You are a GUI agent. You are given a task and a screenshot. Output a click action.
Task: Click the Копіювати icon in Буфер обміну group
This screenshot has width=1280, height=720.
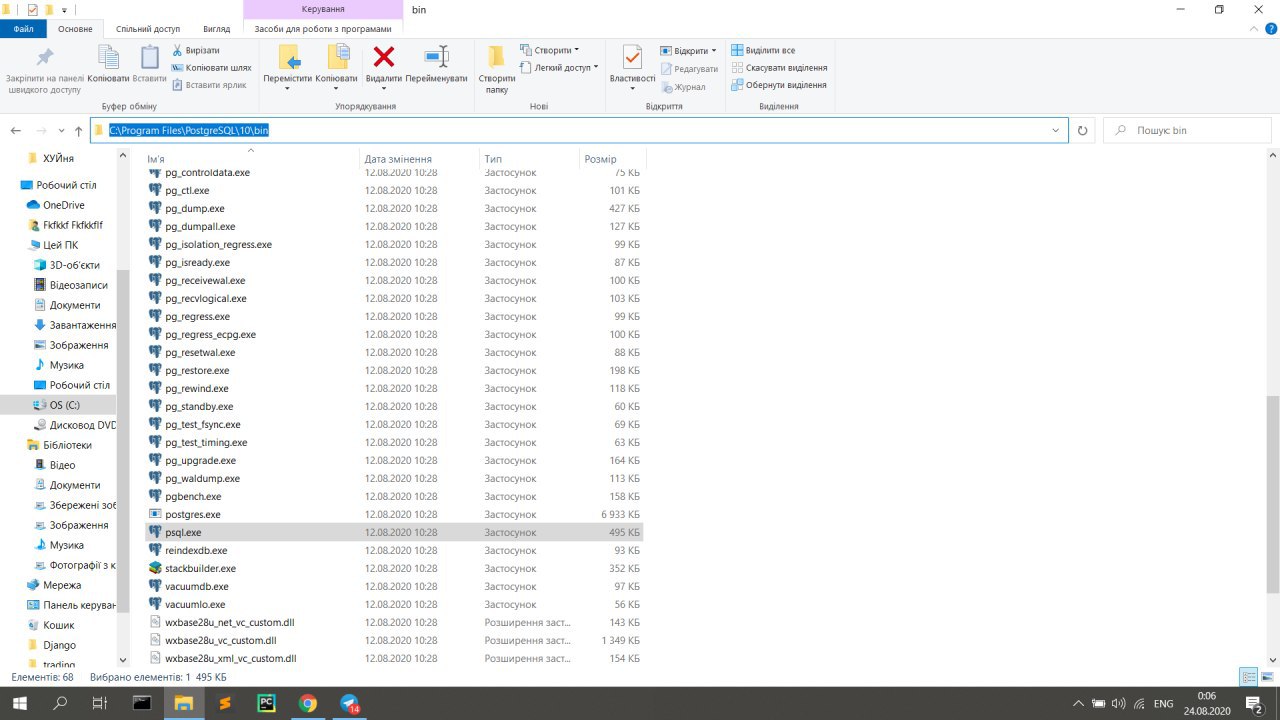108,57
